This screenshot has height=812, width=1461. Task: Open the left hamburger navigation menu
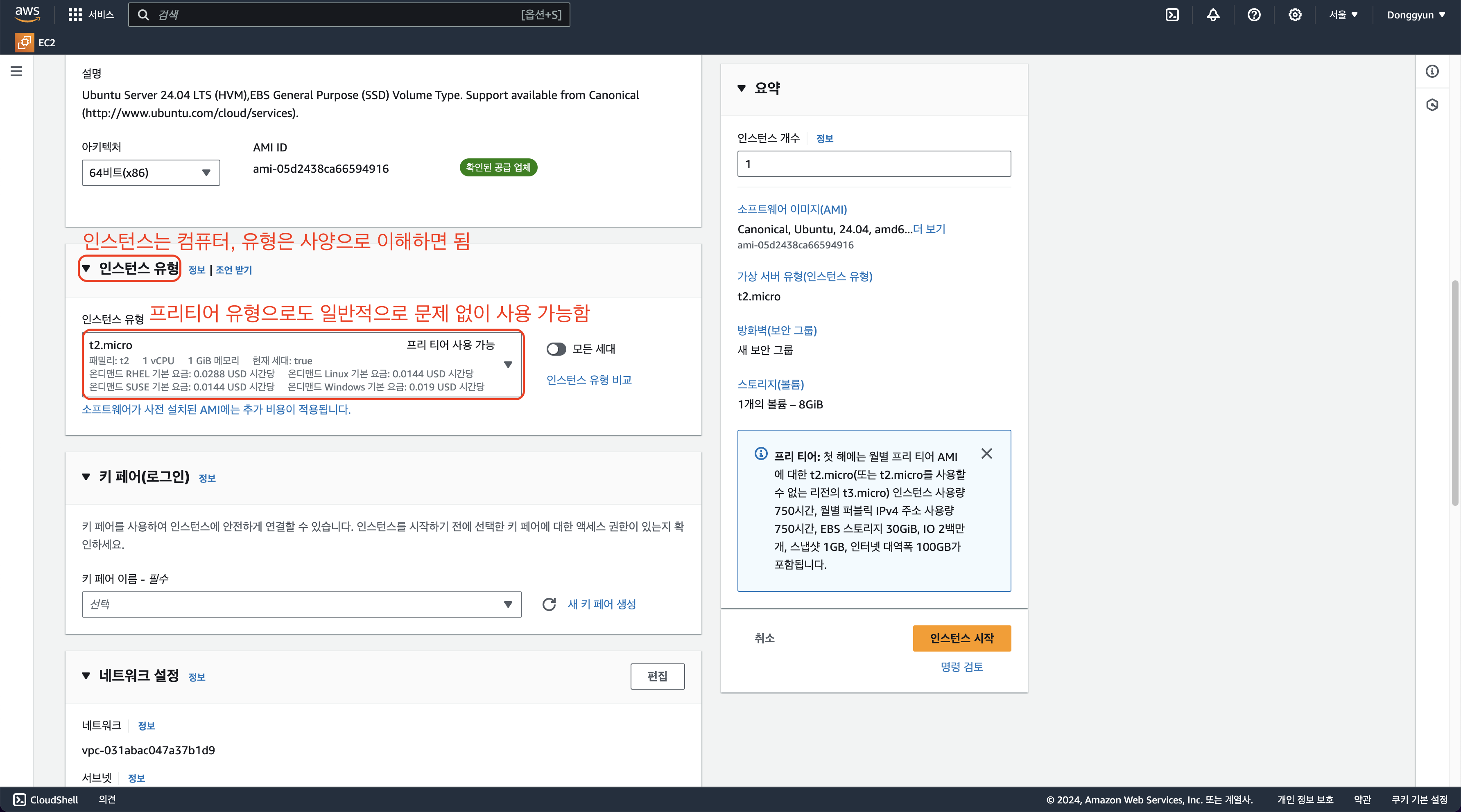click(16, 72)
